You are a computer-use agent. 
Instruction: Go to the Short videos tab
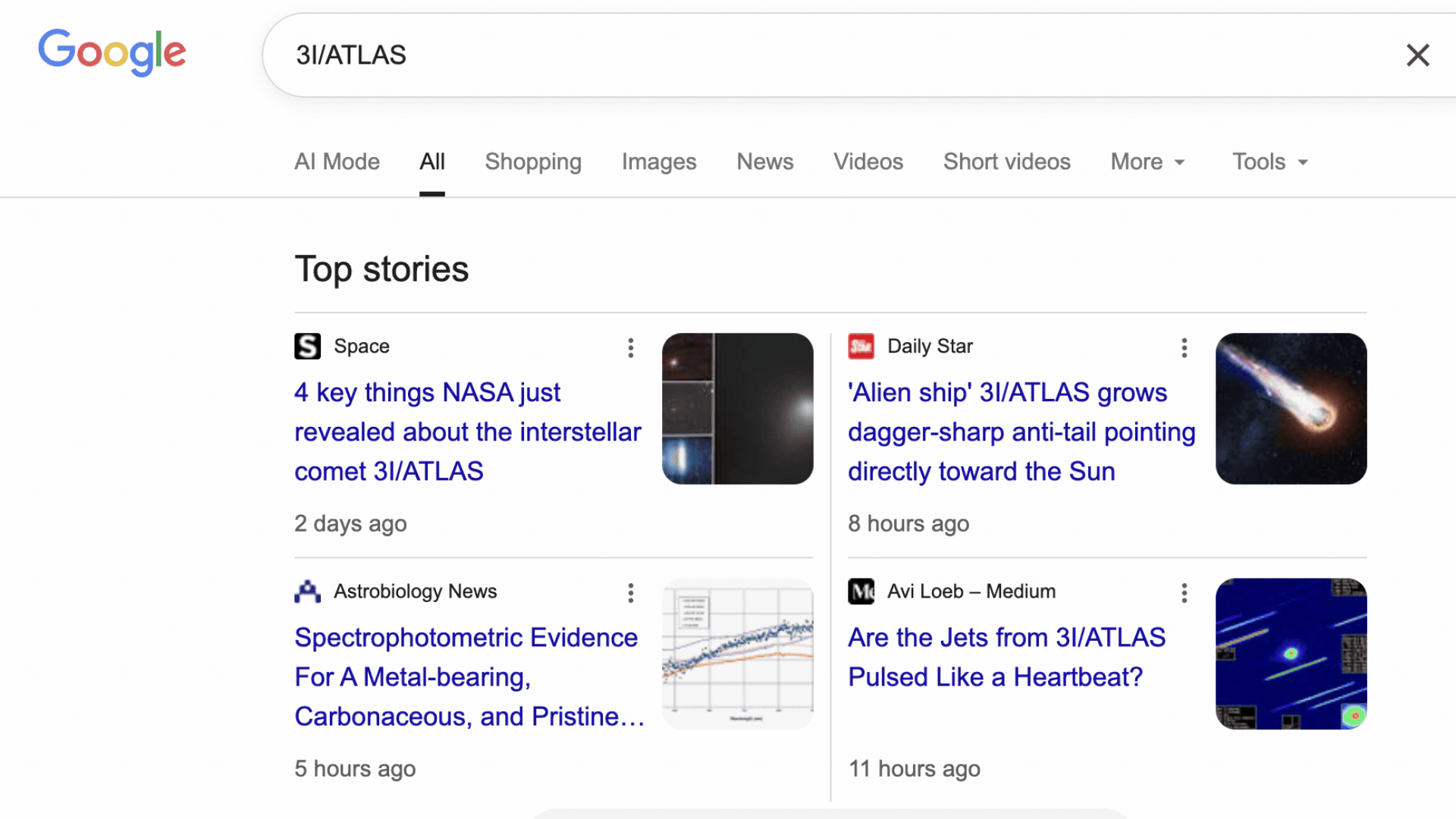click(1006, 162)
